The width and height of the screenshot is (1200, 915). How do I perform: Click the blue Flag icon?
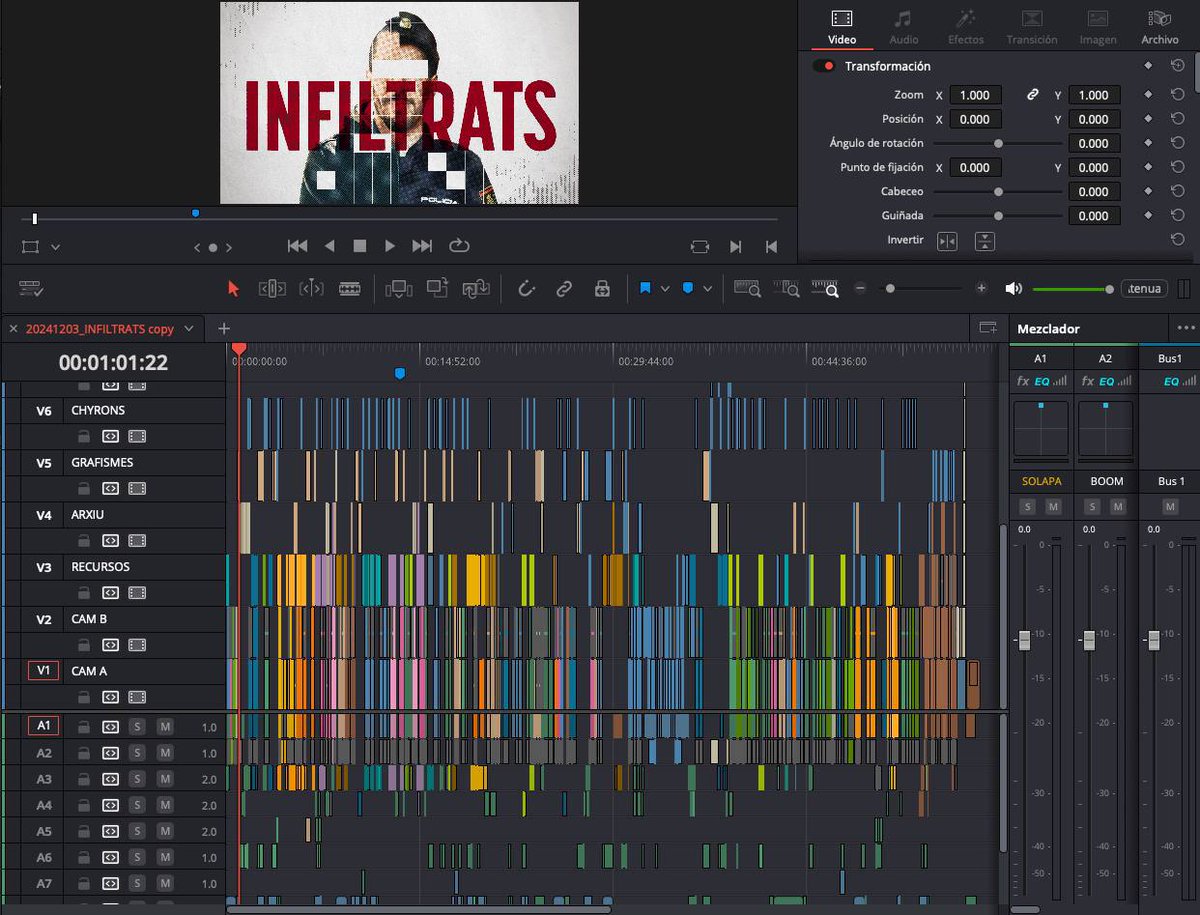tap(645, 288)
